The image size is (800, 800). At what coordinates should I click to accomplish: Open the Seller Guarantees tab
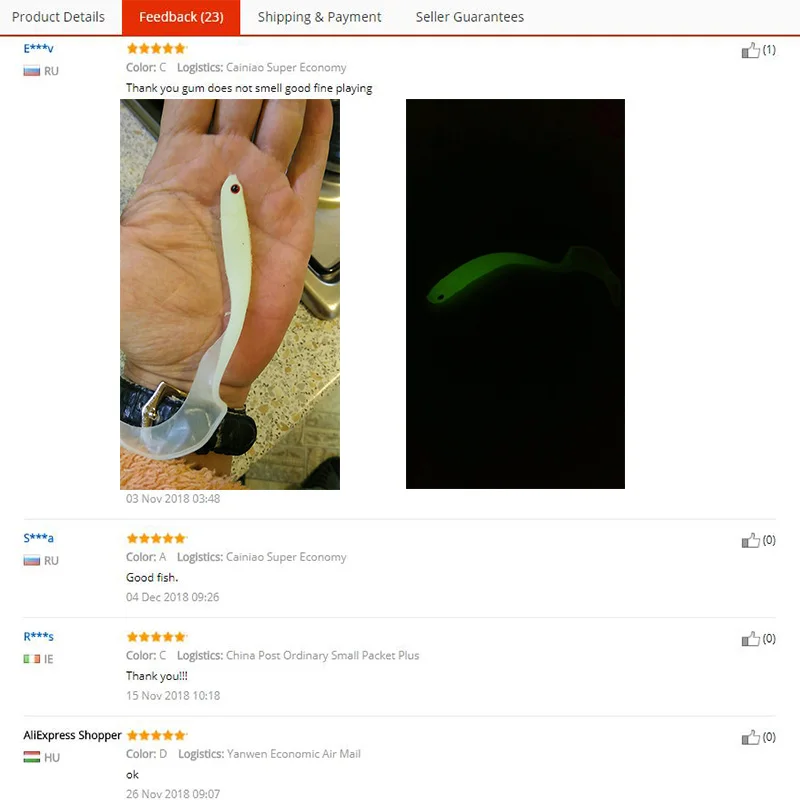click(469, 17)
